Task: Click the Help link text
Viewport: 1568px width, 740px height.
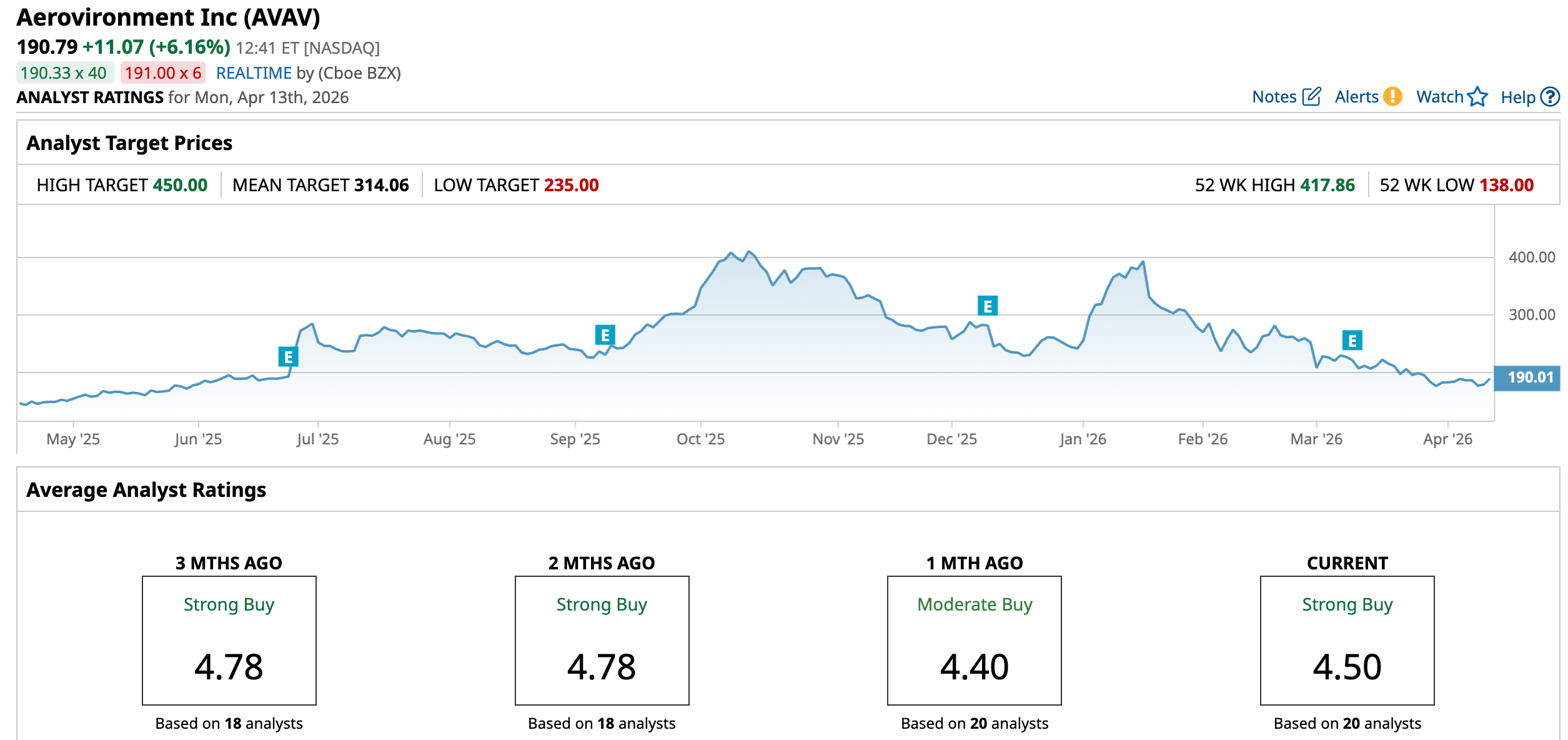Action: point(1517,97)
